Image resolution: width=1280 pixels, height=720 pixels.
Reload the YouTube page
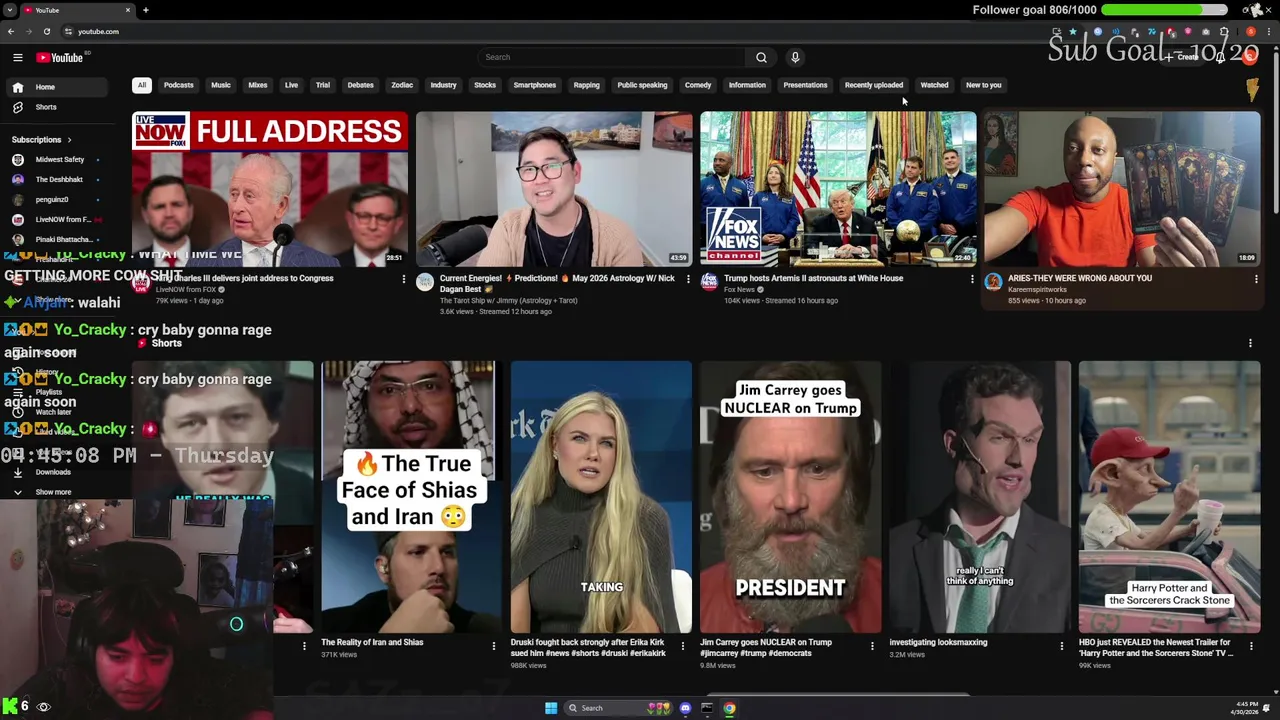[46, 31]
